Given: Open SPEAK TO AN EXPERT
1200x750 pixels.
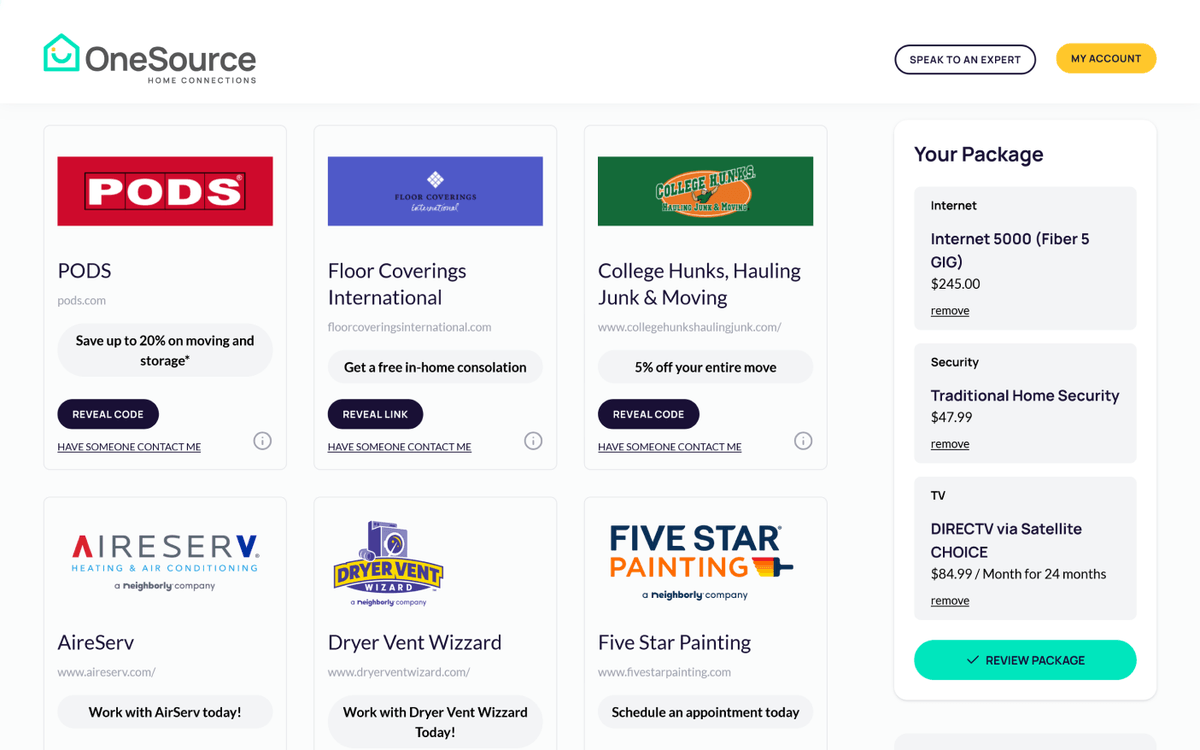Looking at the screenshot, I should point(964,59).
